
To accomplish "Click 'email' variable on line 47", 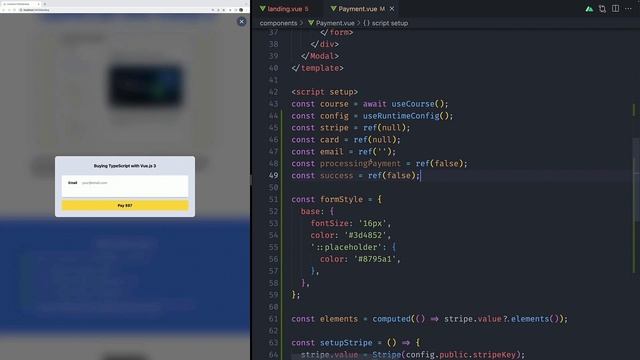I will (x=331, y=152).
